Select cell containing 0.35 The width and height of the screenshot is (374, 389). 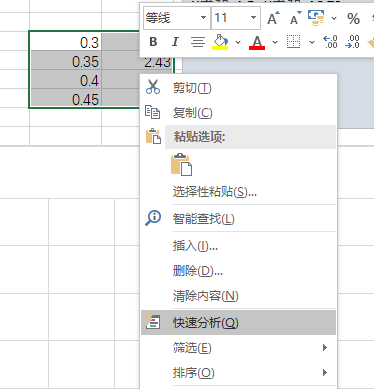(66, 60)
